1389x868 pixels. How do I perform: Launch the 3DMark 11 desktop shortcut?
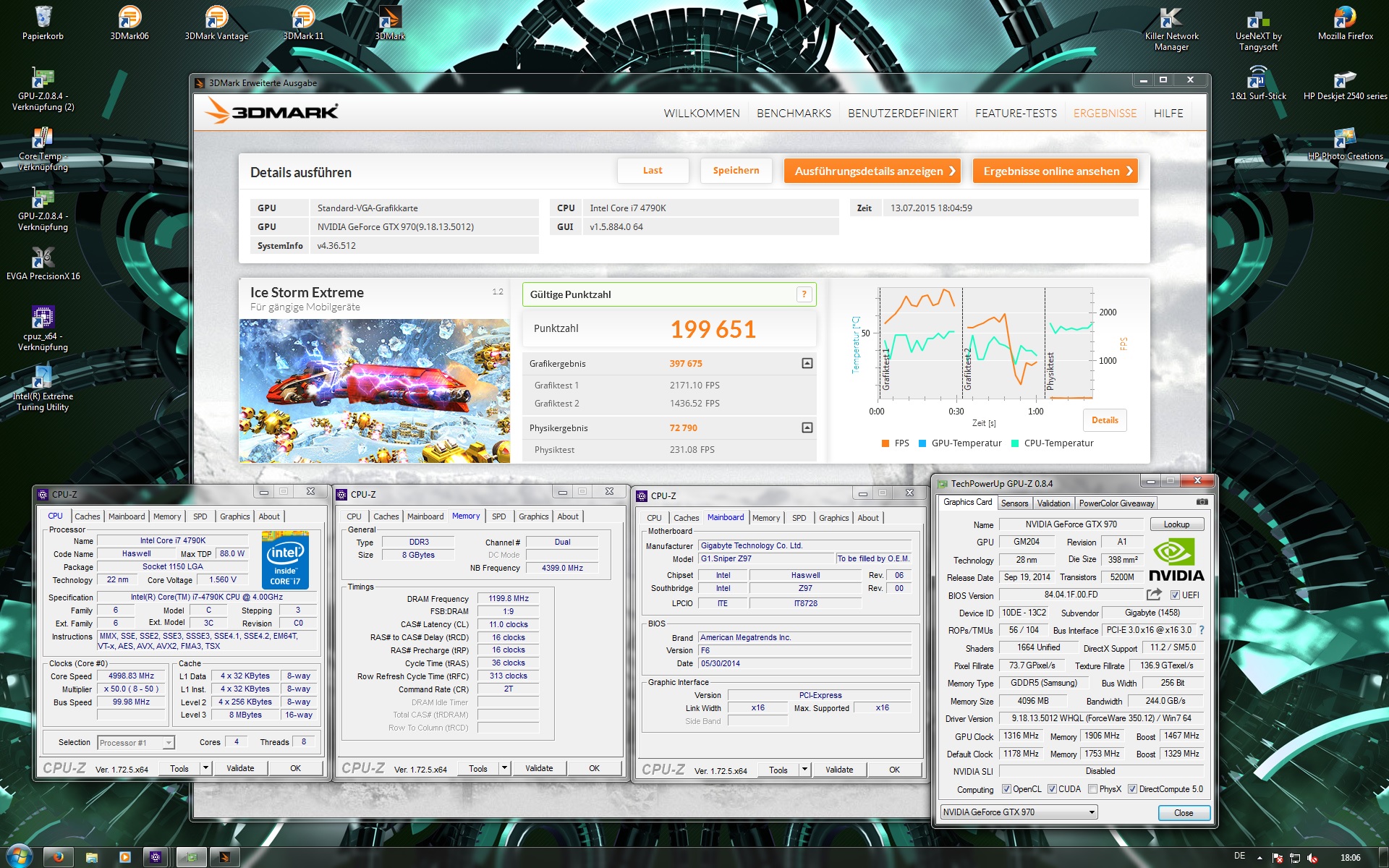[x=303, y=22]
